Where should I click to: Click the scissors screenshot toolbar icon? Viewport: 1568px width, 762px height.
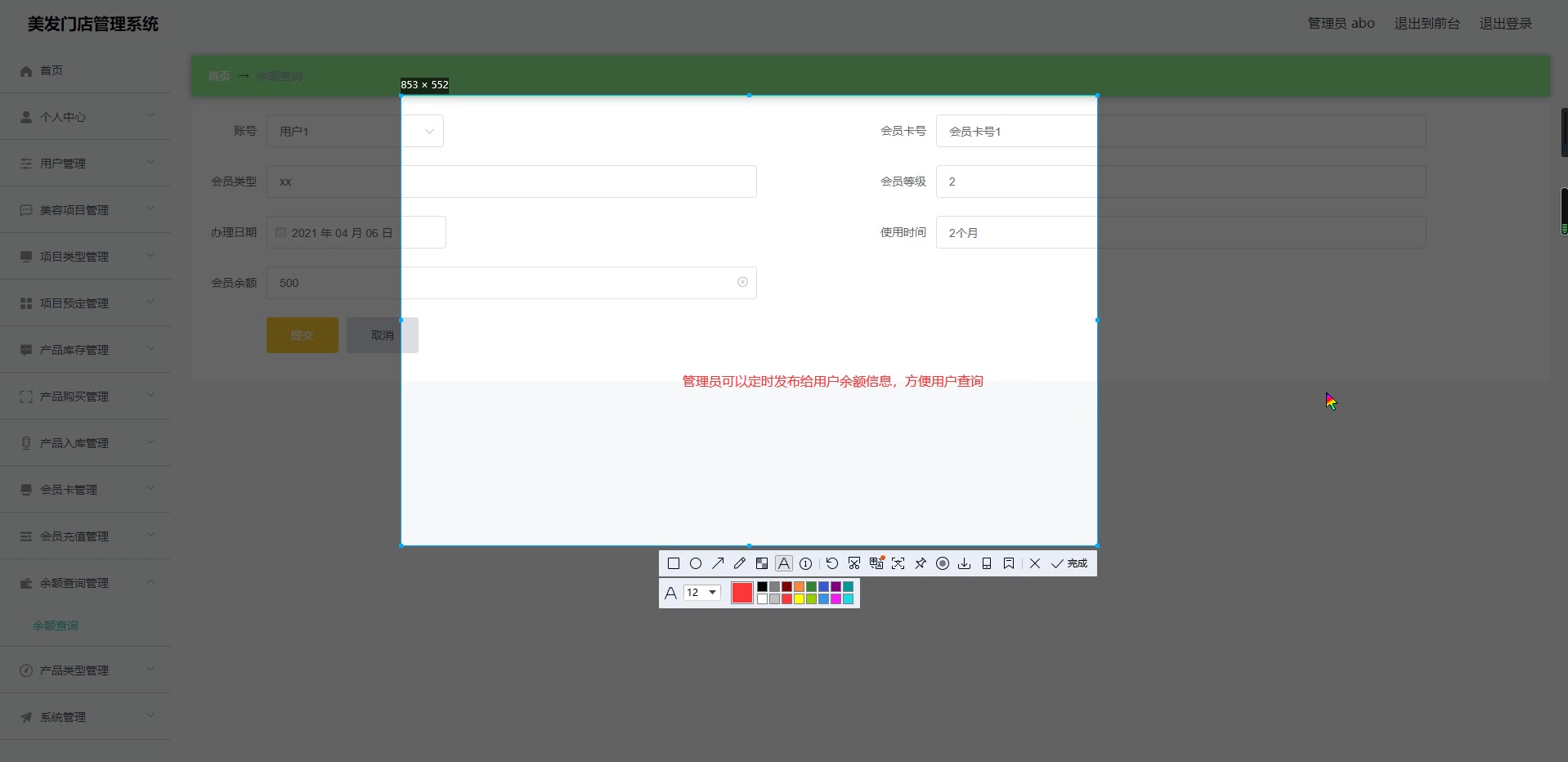click(x=854, y=563)
